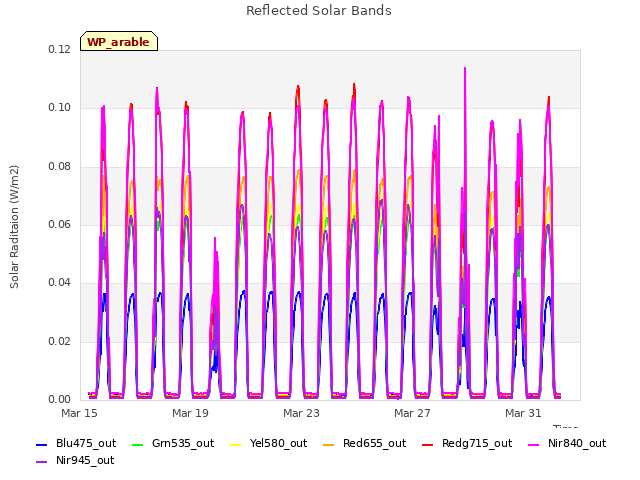The height and width of the screenshot is (480, 640).
Task: Click the 0.08 y-axis tick label
Action: click(x=60, y=167)
